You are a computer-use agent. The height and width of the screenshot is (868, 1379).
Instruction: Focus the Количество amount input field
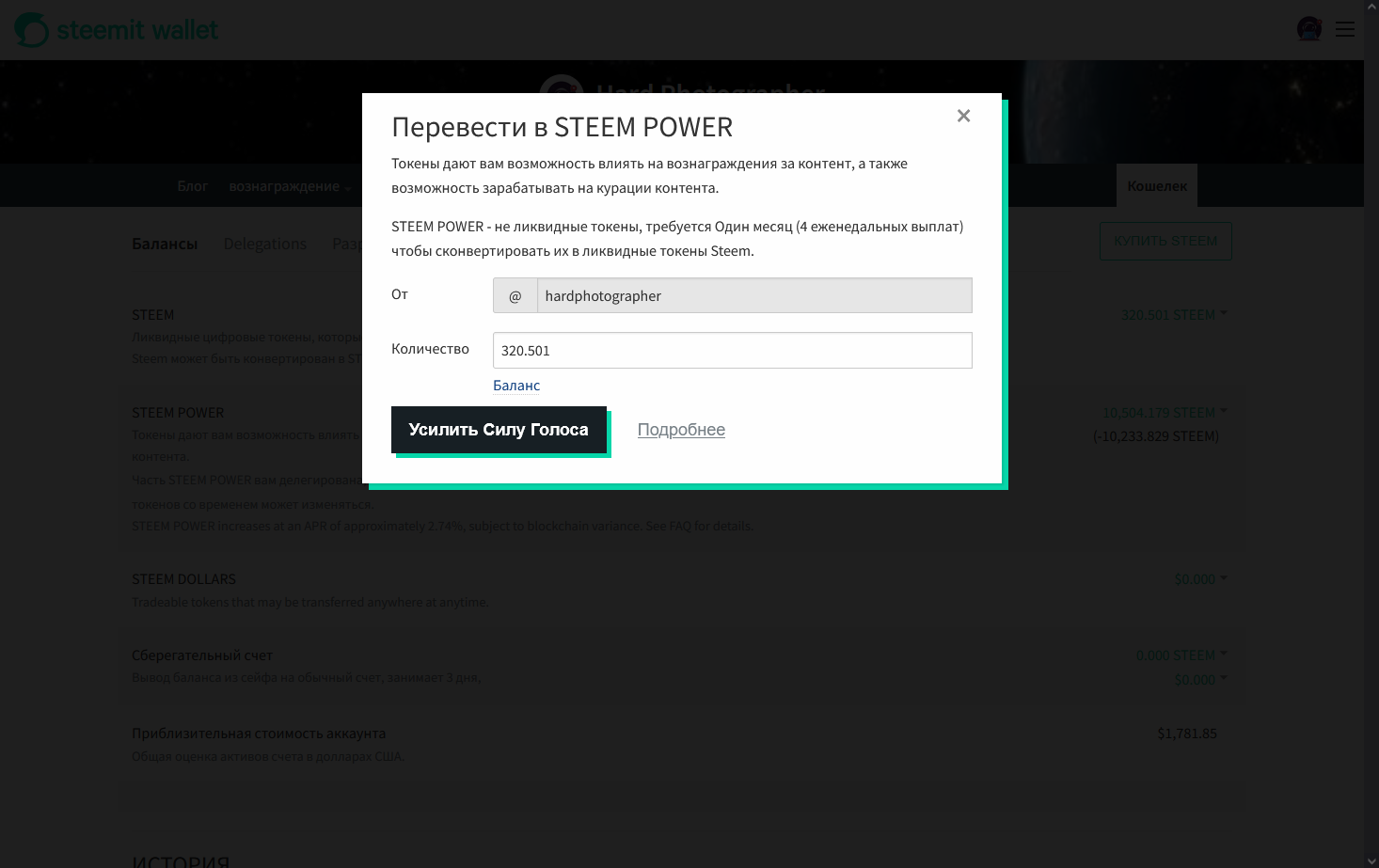732,350
